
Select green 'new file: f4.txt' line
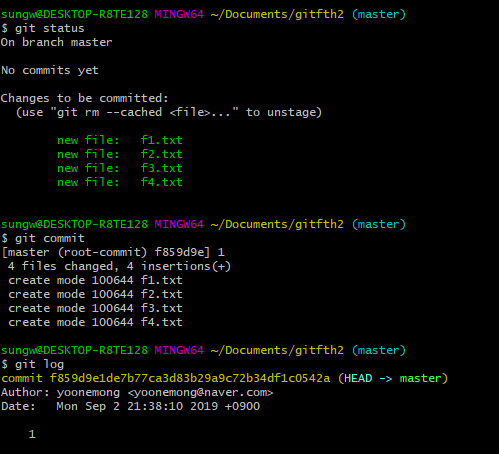point(120,182)
